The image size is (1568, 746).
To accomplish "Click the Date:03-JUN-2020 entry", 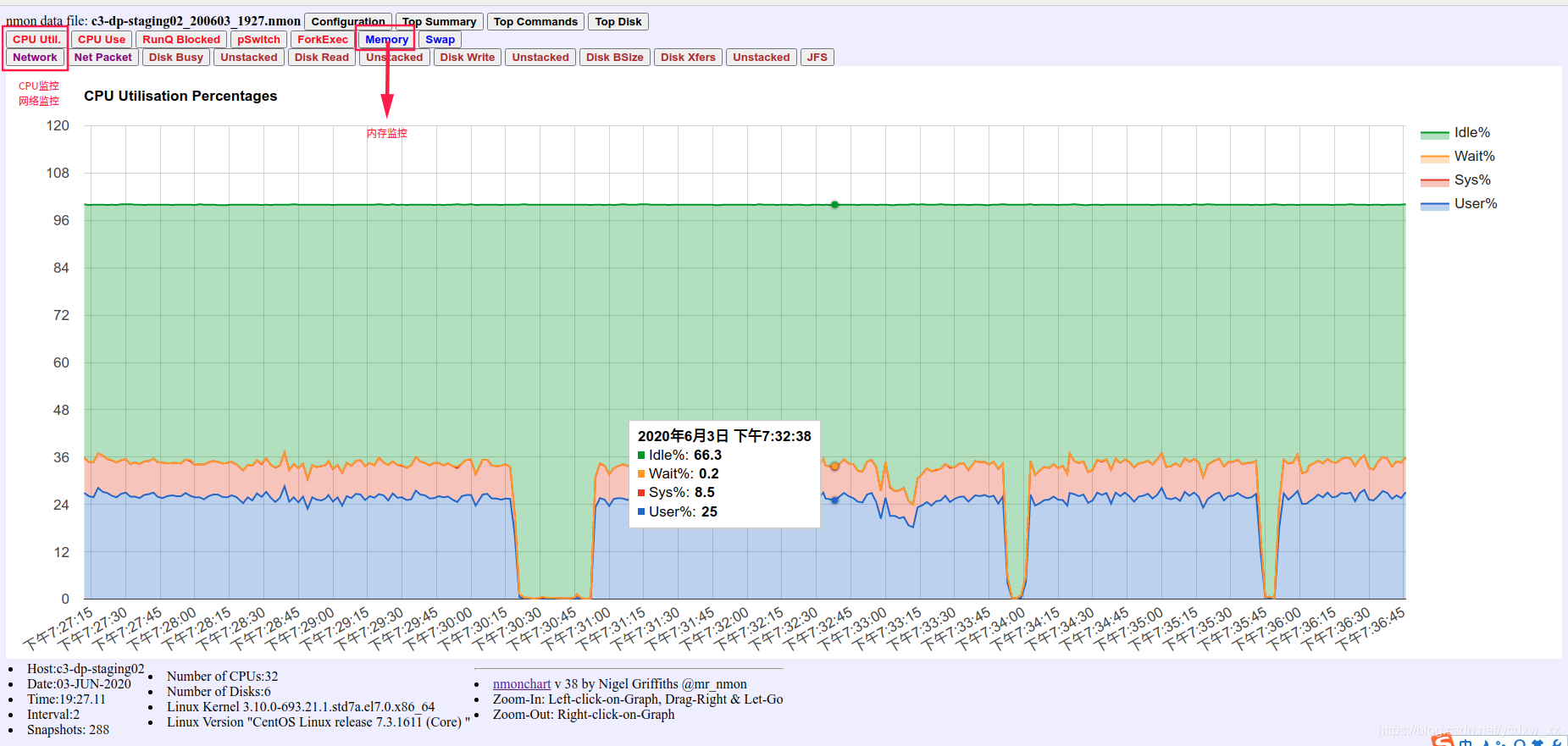I will (79, 684).
